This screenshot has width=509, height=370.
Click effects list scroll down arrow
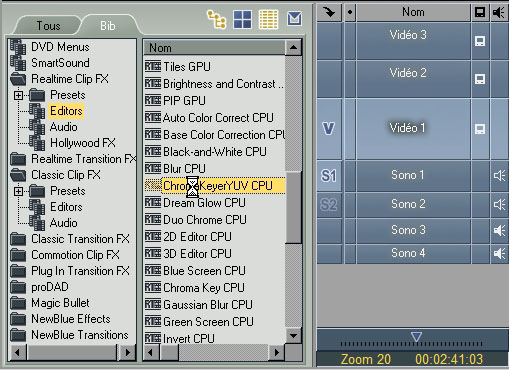[294, 335]
